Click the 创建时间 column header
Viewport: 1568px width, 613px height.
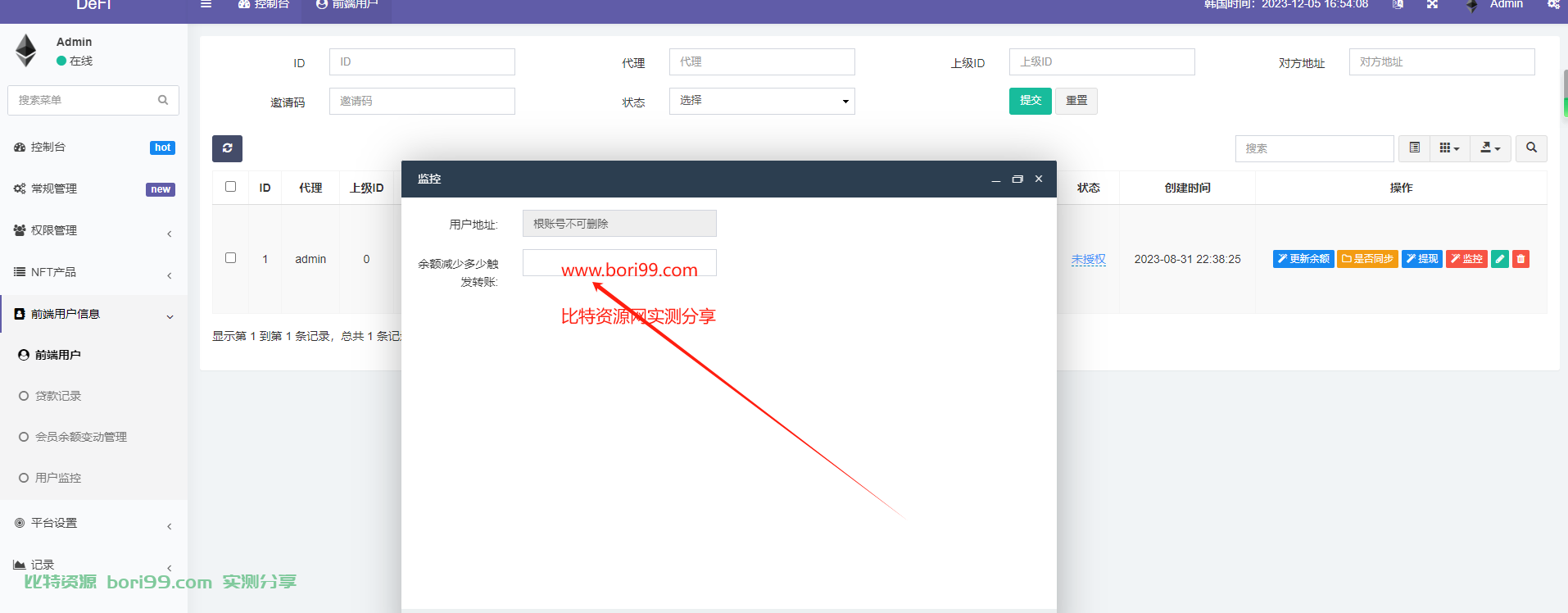click(1187, 188)
